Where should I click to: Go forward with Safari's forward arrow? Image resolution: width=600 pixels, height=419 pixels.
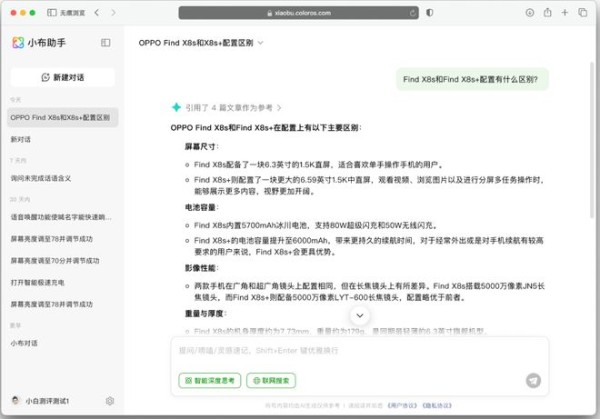[x=113, y=13]
